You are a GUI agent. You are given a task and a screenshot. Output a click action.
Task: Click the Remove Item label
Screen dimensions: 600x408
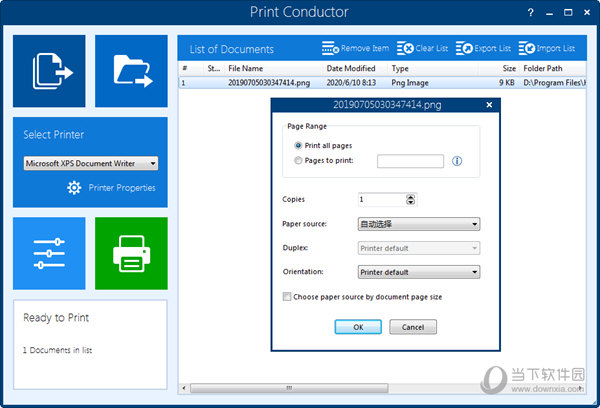pyautogui.click(x=365, y=48)
